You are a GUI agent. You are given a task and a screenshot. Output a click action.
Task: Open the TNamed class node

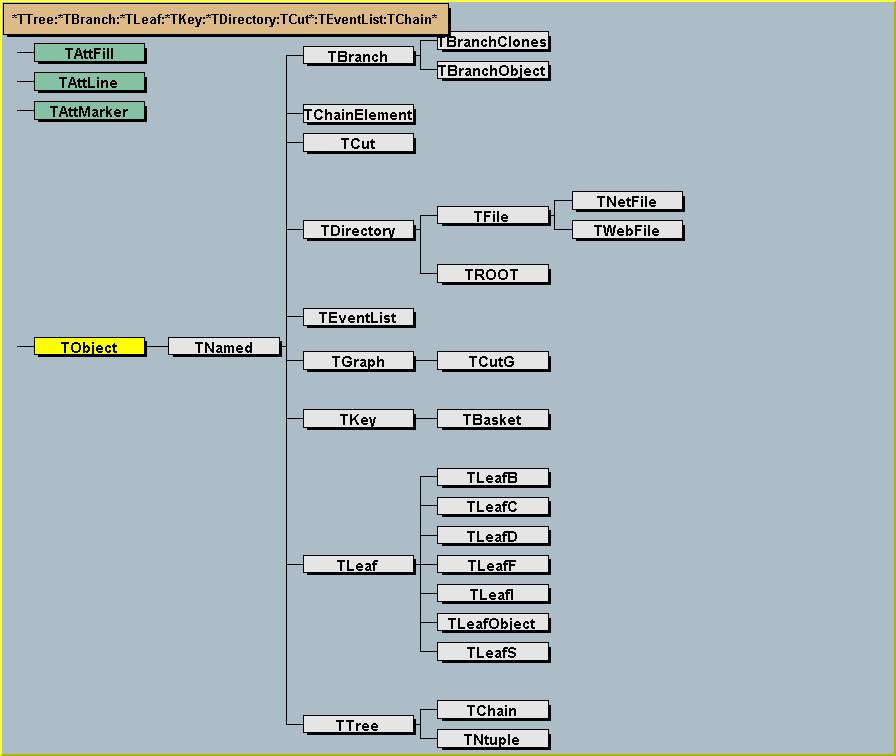click(x=223, y=347)
